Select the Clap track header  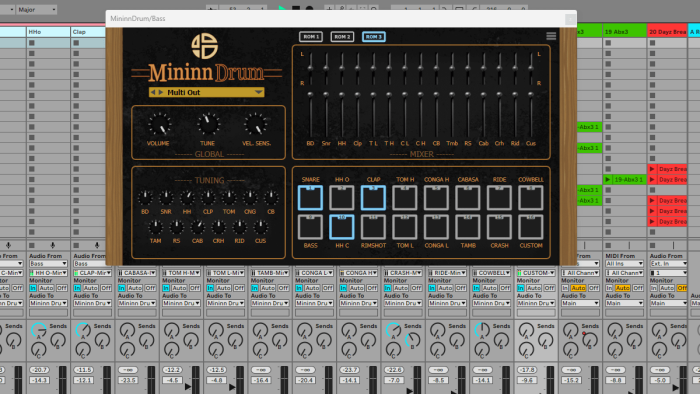88,32
